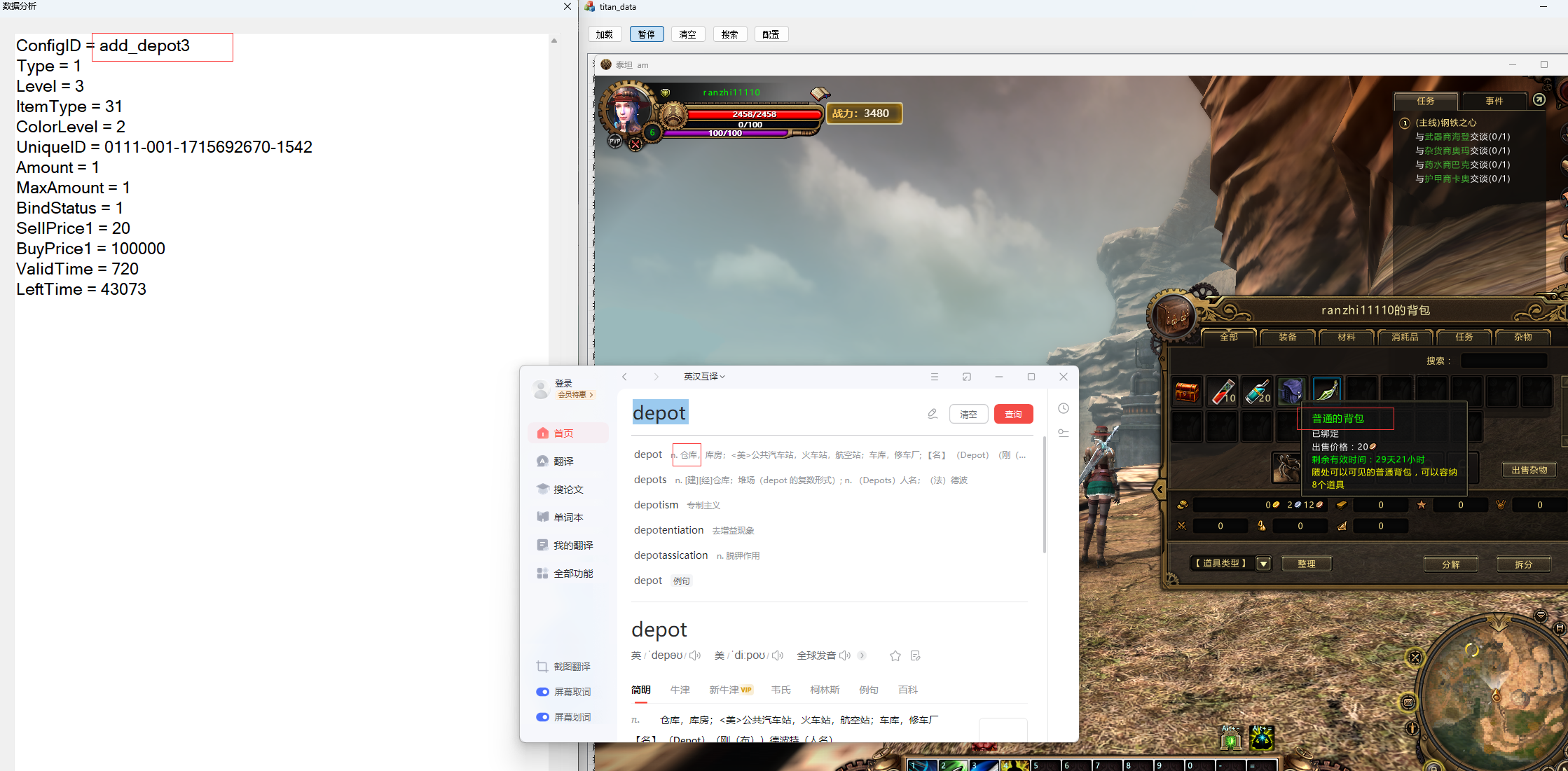
Task: Open the 事件 tab in quest panel
Action: click(x=1494, y=102)
